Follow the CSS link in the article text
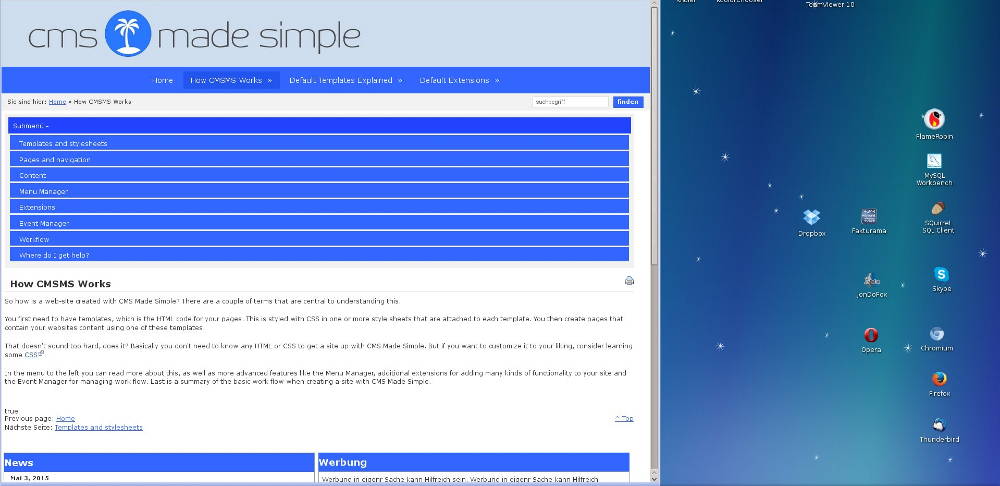1000x486 pixels. point(33,355)
